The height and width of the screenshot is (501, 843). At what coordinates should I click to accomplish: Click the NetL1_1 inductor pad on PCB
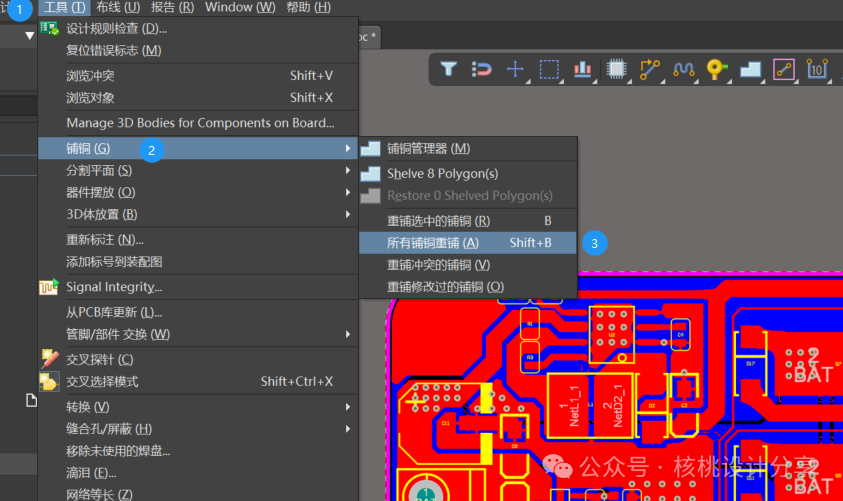570,406
